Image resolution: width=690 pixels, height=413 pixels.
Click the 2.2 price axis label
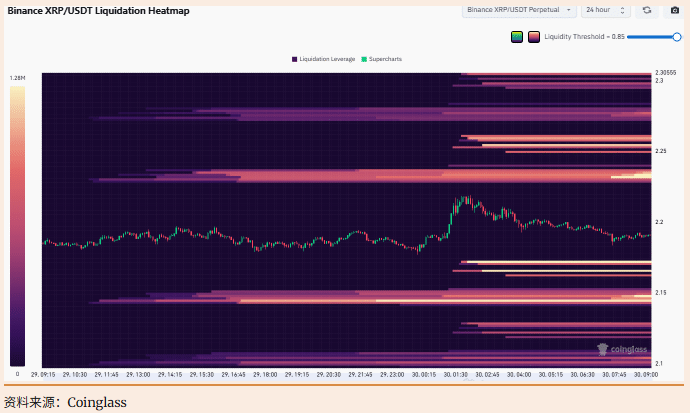click(659, 222)
